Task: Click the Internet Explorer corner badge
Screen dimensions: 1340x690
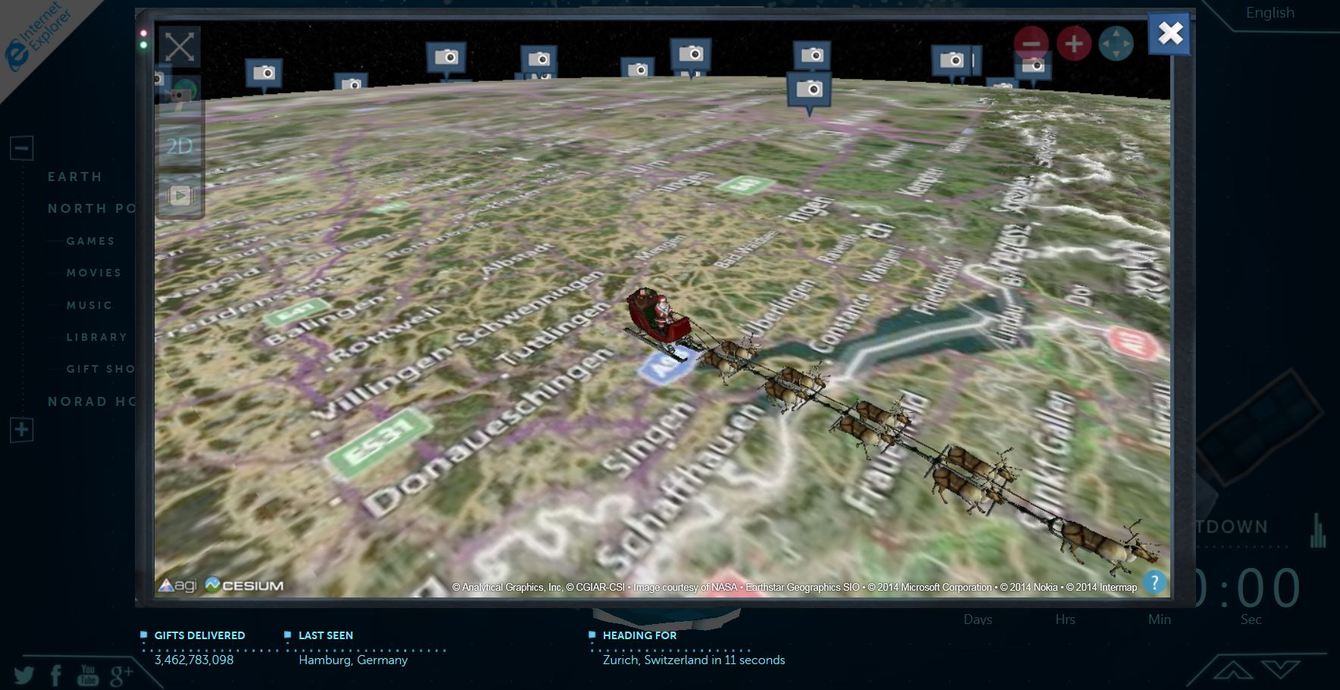Action: pyautogui.click(x=36, y=40)
